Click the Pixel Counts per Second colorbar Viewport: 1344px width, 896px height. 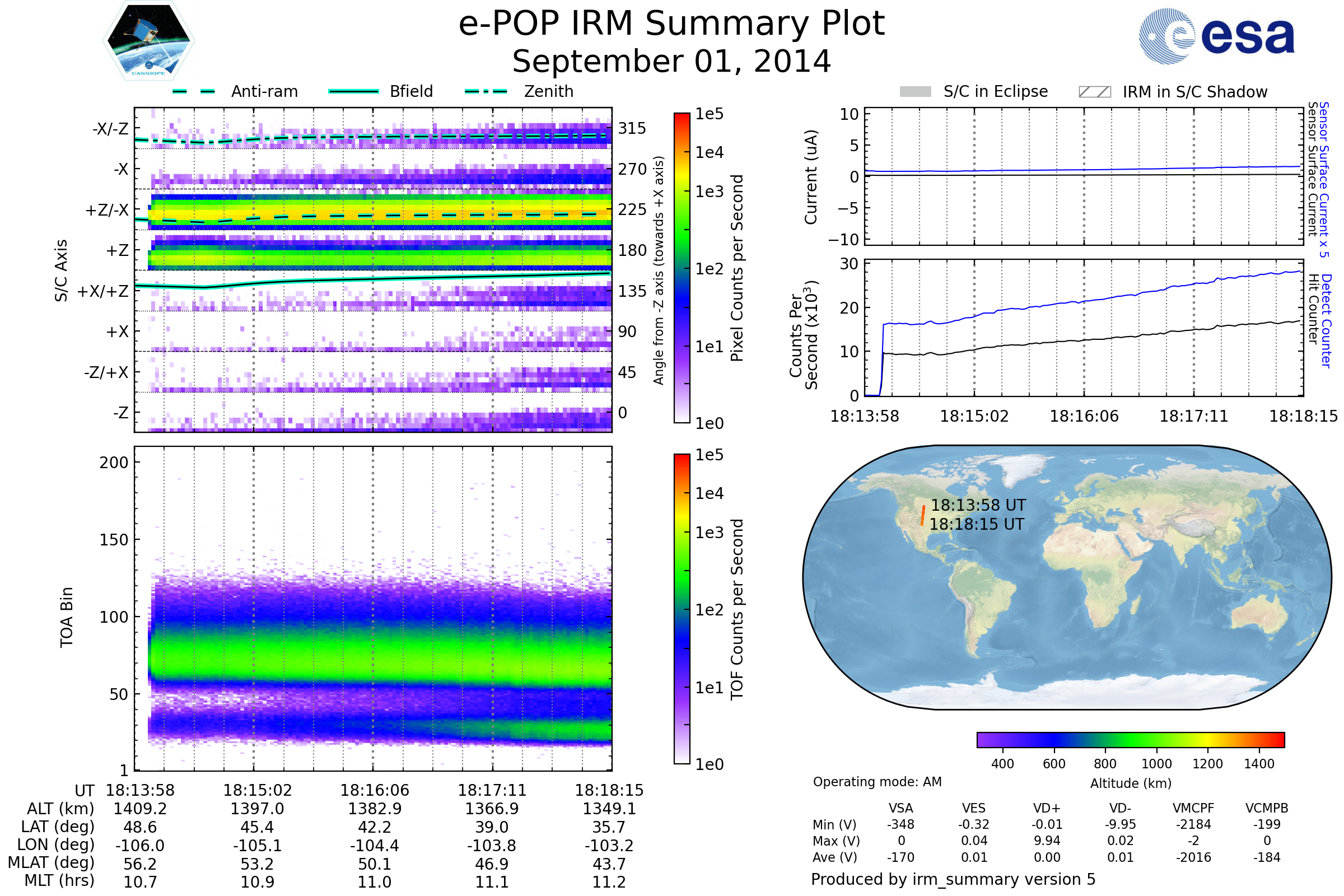point(682,268)
